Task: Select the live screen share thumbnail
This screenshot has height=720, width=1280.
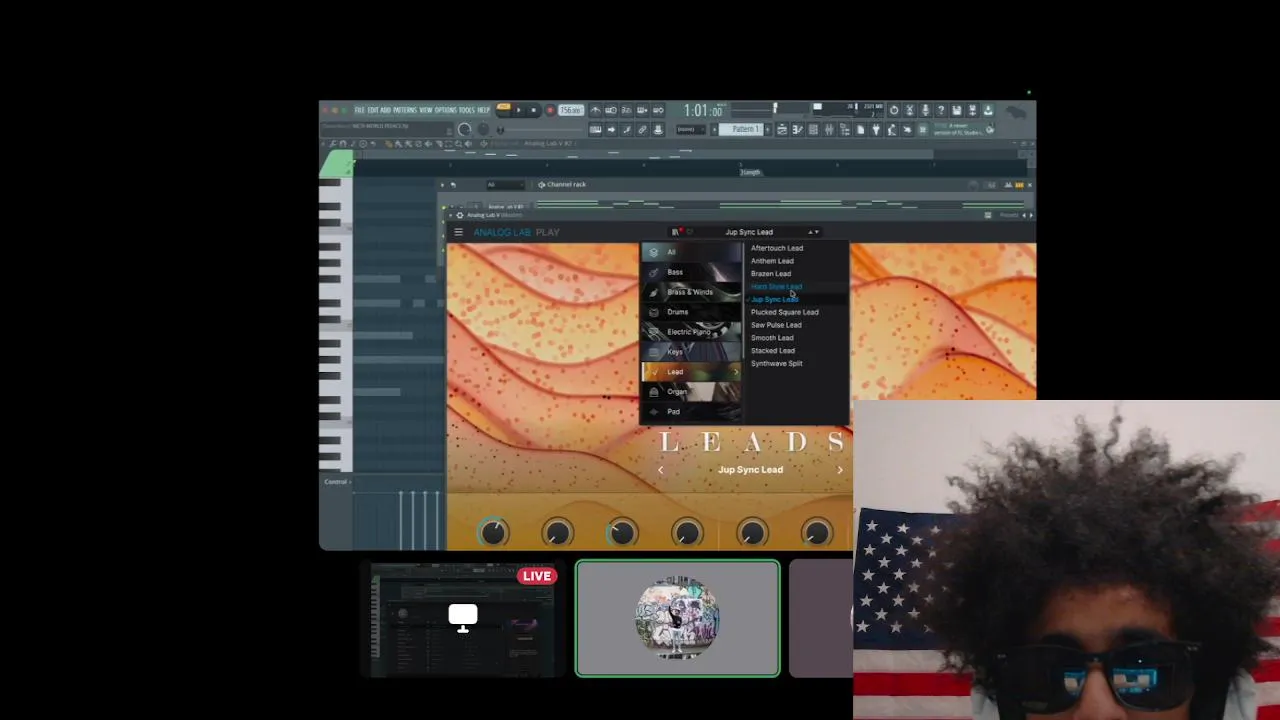Action: coord(463,620)
